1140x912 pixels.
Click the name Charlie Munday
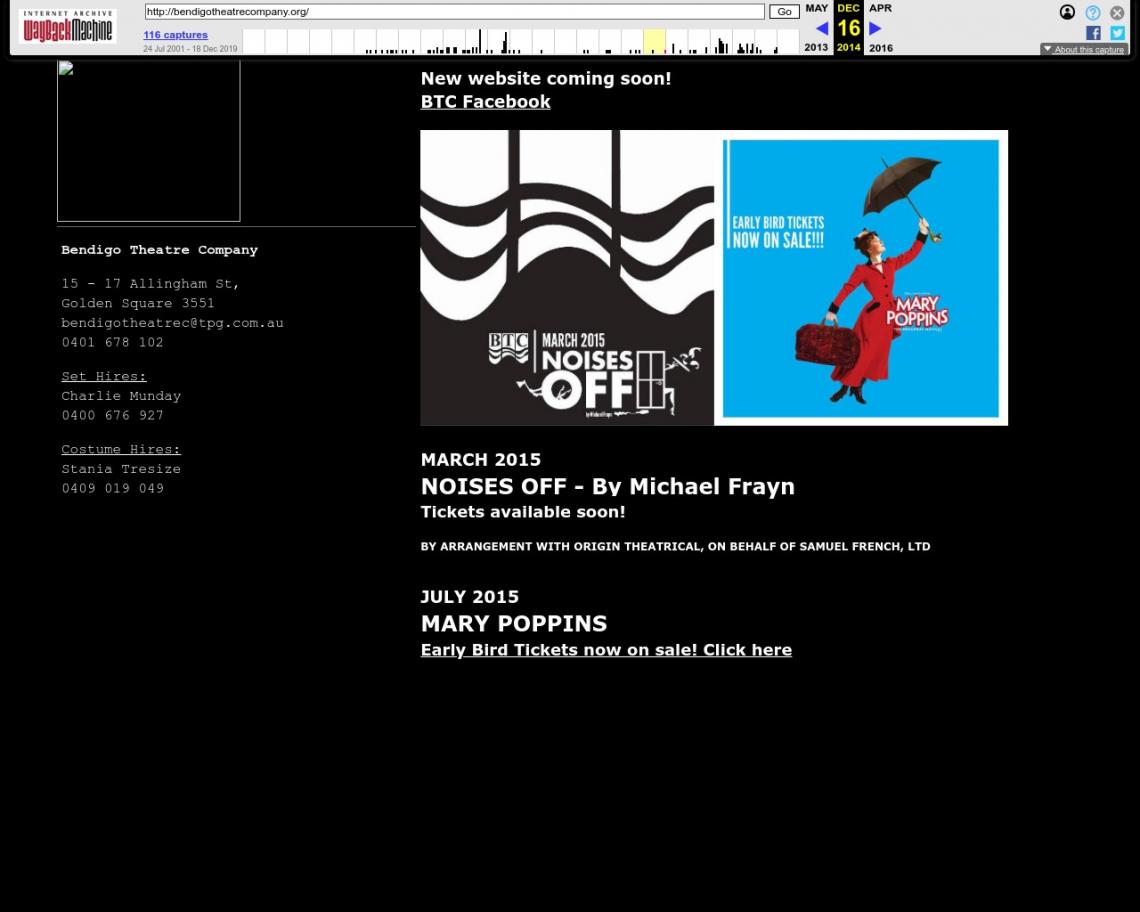coord(121,396)
